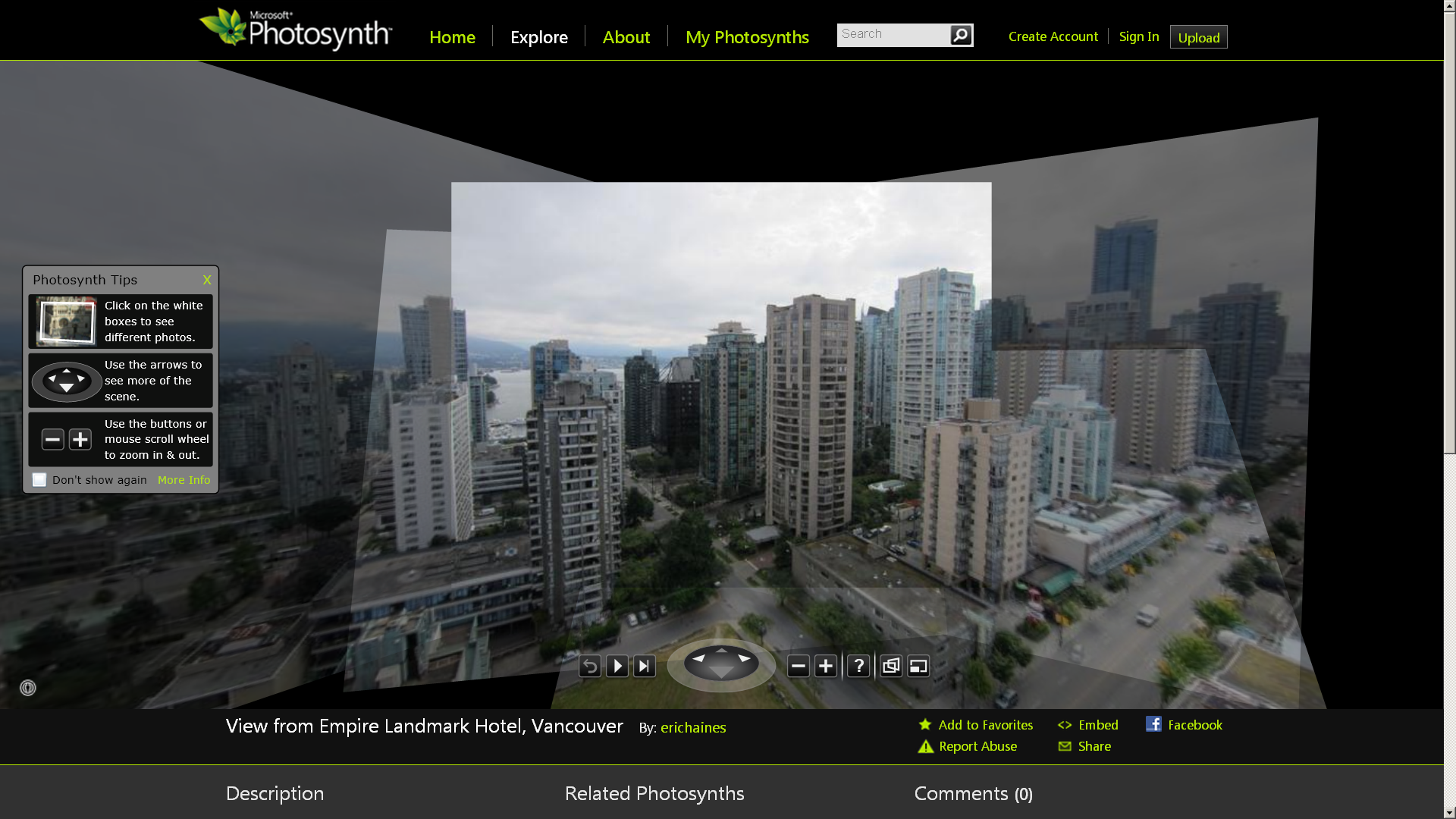The height and width of the screenshot is (819, 1456).
Task: Toggle full screen viewer mode
Action: click(x=918, y=666)
